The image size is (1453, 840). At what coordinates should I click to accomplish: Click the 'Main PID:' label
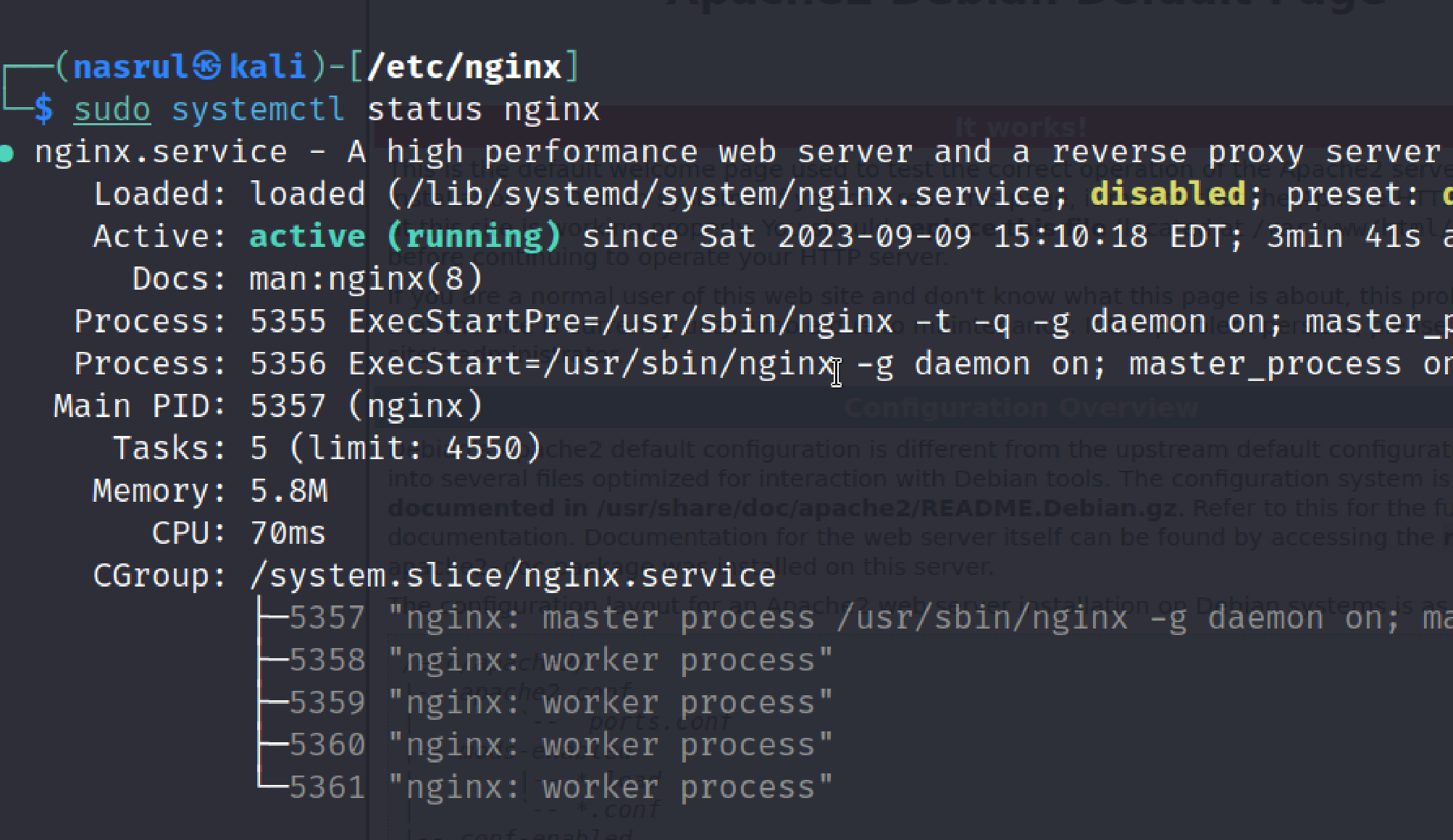pyautogui.click(x=141, y=406)
